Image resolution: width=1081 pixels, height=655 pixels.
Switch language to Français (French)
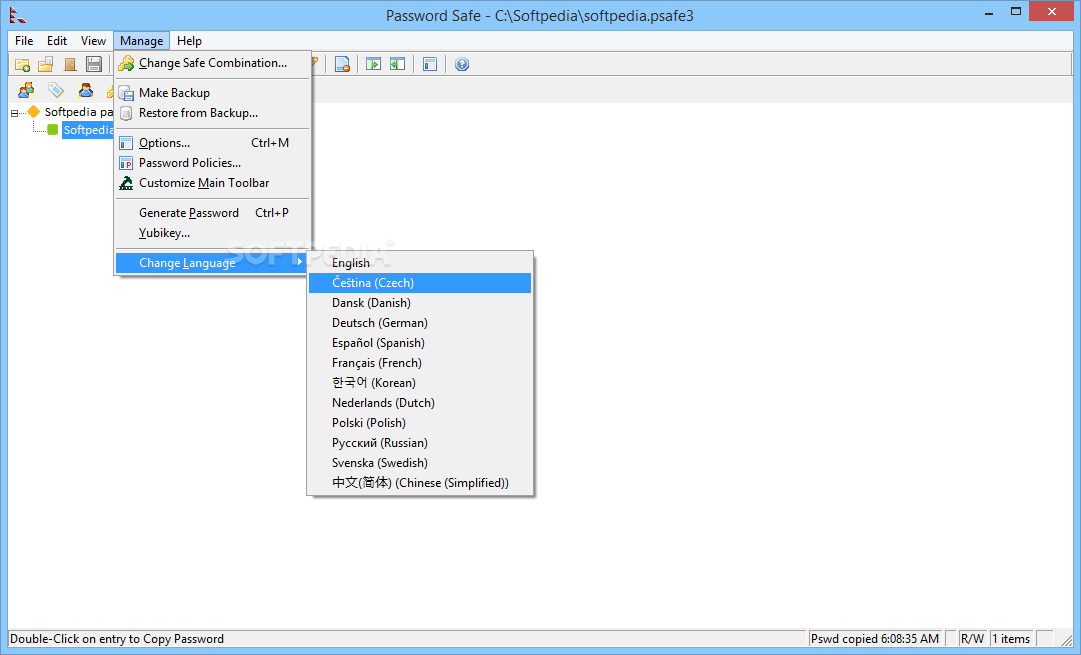point(420,363)
